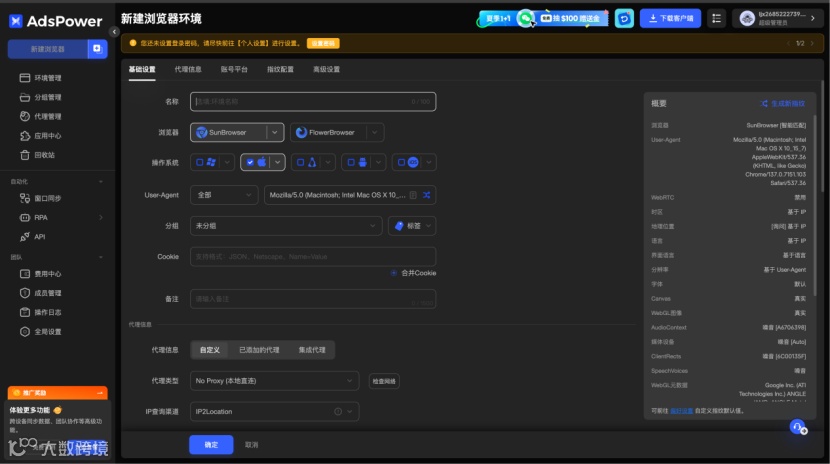The height and width of the screenshot is (464, 830).
Task: Open 全局设置 gear icon in sidebar
Action: [24, 332]
